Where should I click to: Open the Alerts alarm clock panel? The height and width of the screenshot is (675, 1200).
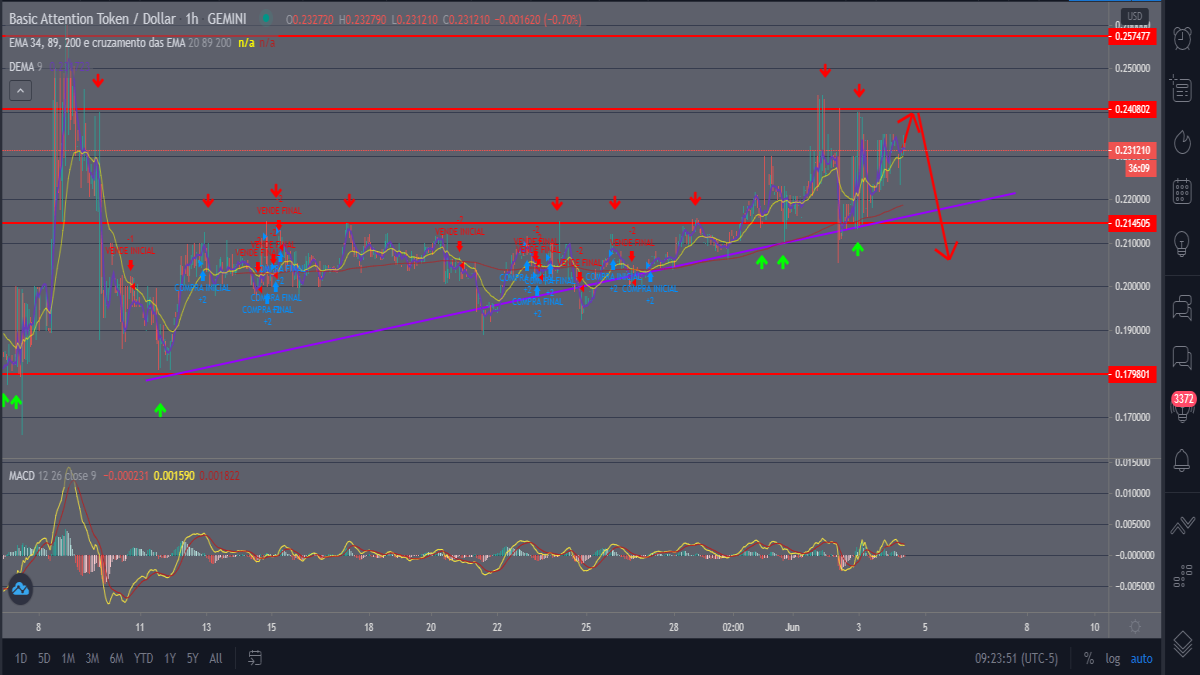click(1182, 38)
